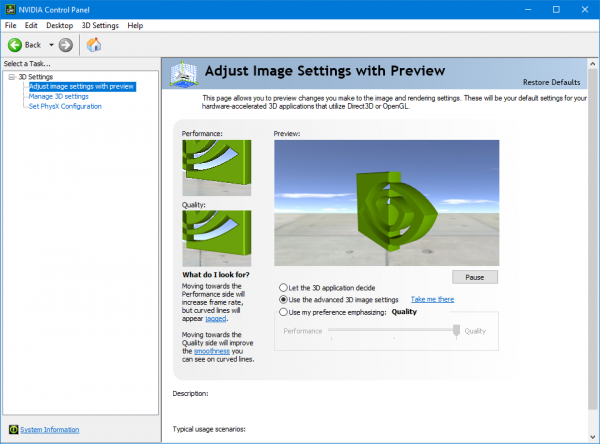Open the Back history dropdown arrow
Image resolution: width=600 pixels, height=444 pixels.
(x=51, y=45)
